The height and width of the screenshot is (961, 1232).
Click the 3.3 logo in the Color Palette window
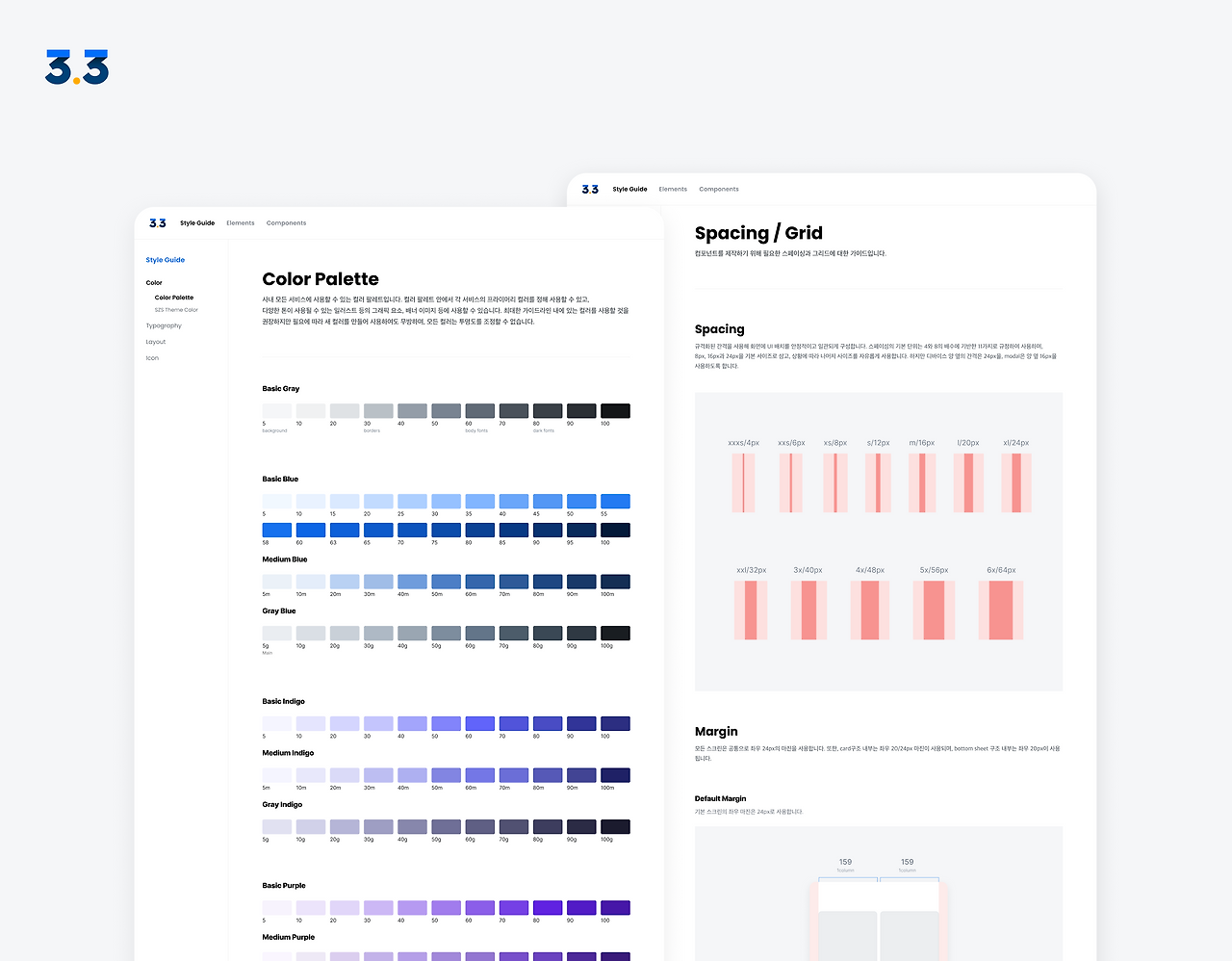pos(158,223)
